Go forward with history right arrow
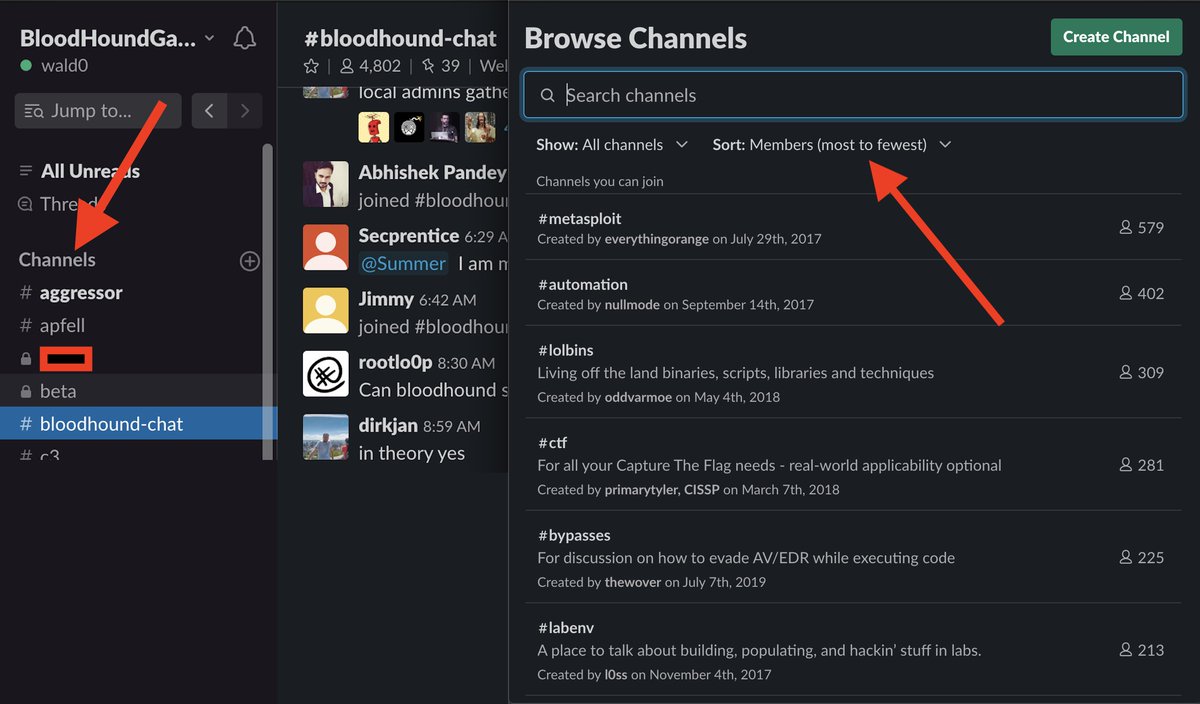1200x704 pixels. (x=245, y=111)
